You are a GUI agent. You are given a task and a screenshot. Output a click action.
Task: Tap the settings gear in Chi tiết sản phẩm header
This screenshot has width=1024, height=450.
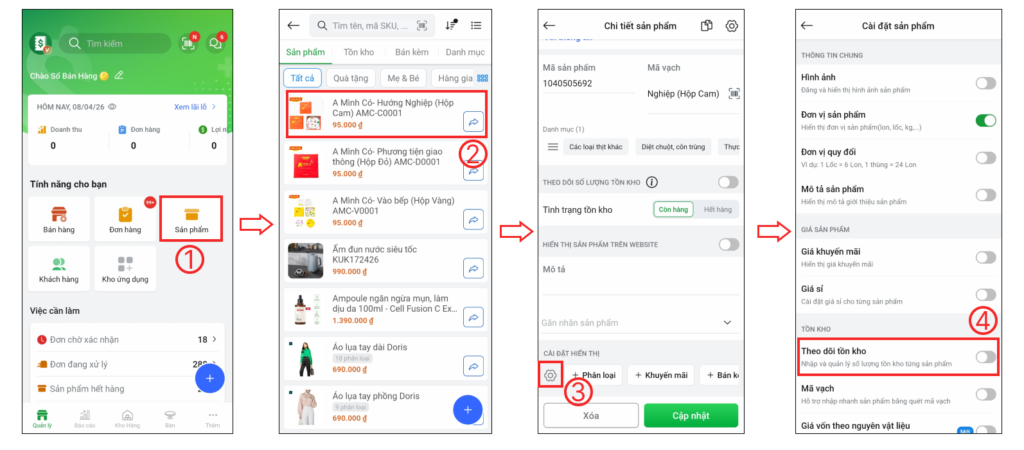(731, 26)
